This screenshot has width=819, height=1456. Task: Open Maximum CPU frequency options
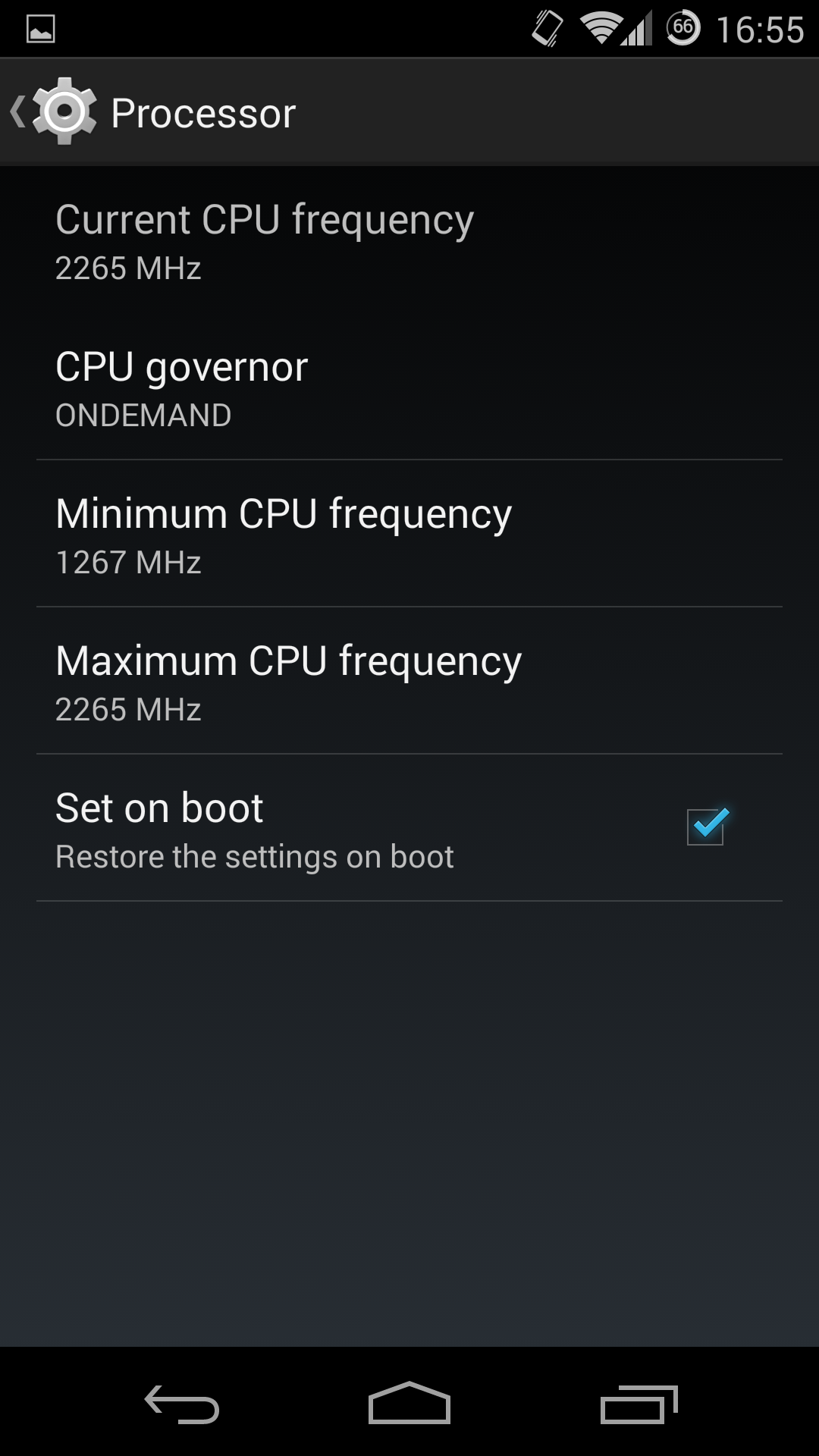(409, 681)
